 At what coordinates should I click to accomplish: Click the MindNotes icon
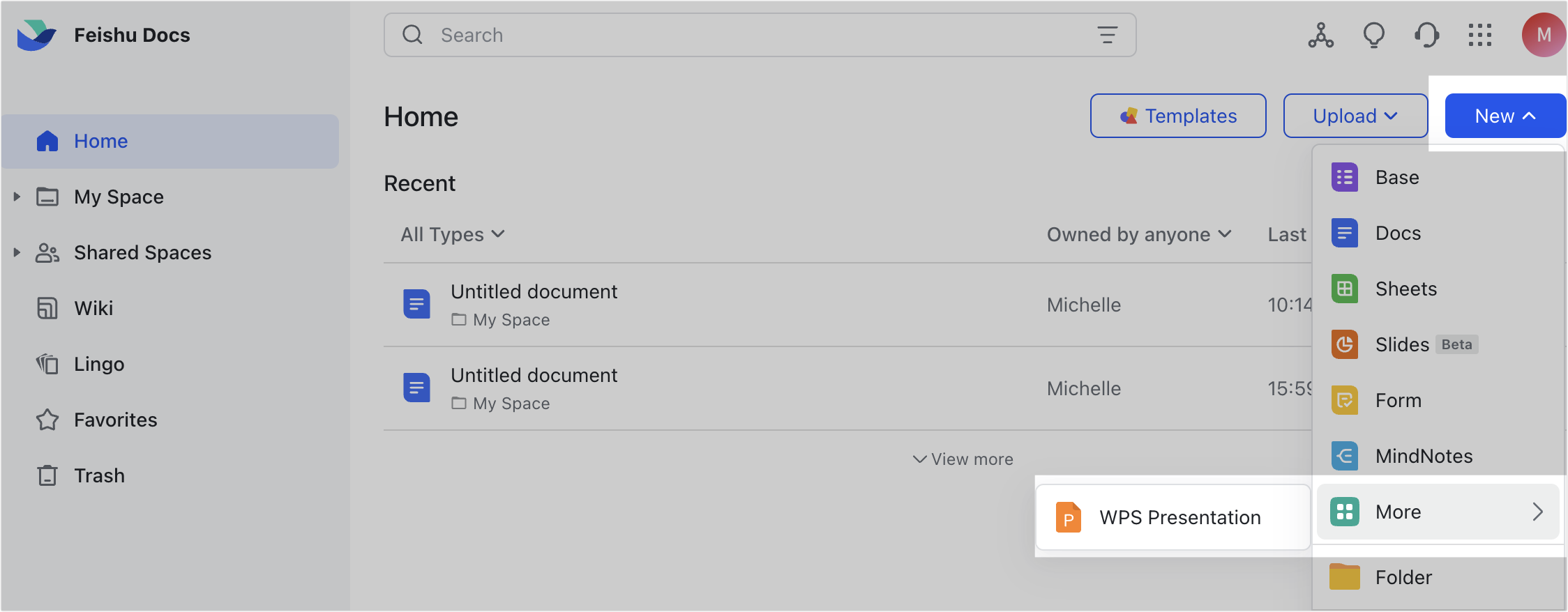tap(1344, 456)
